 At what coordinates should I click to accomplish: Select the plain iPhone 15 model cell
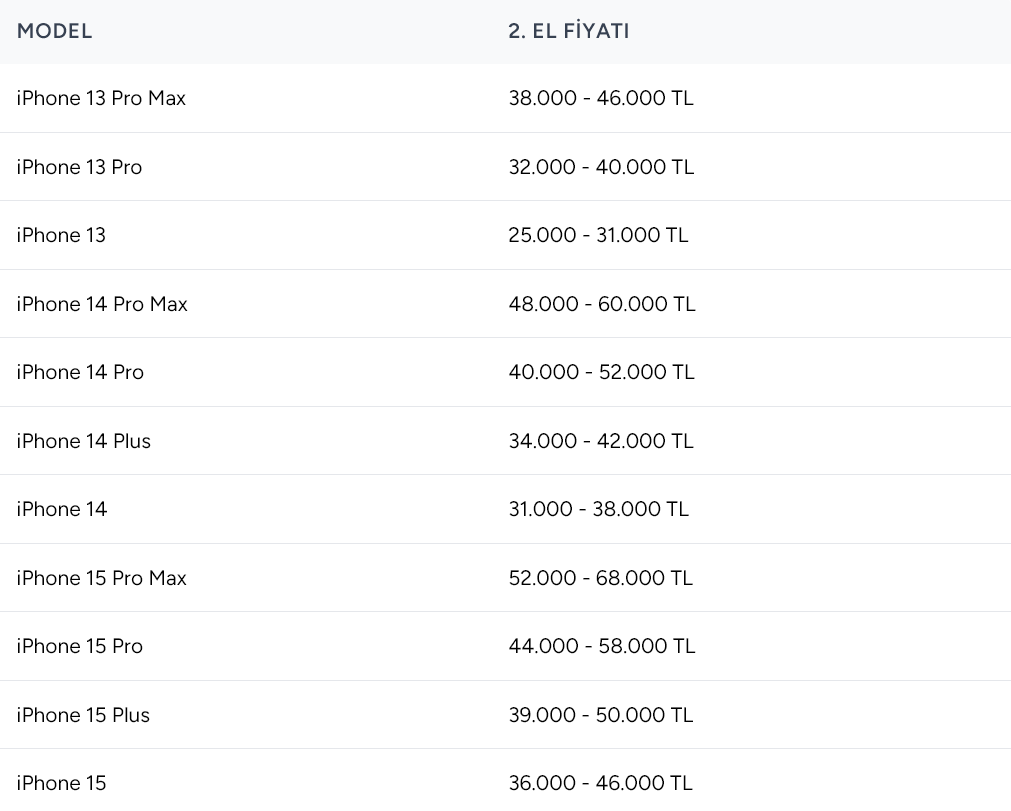61,783
